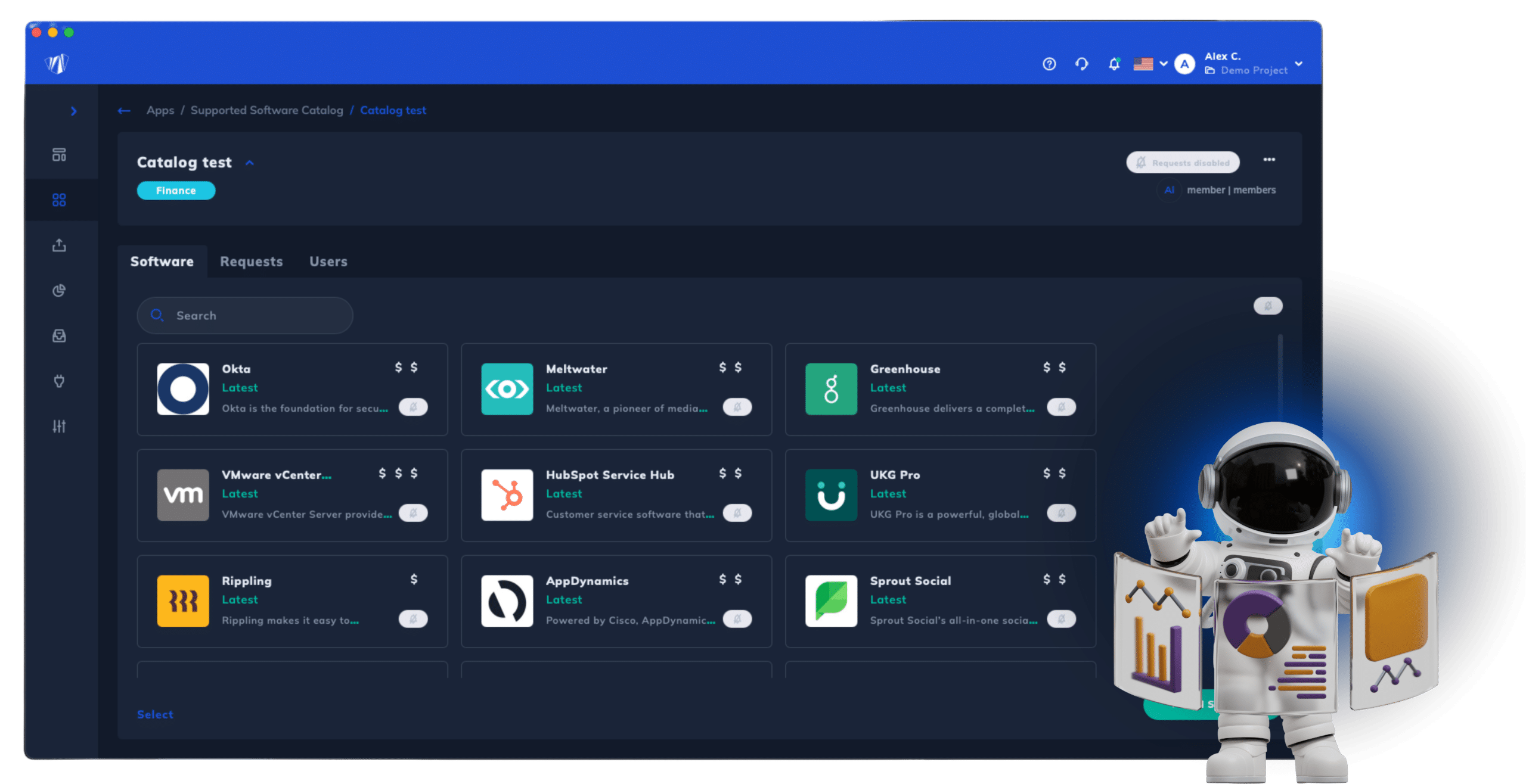Click the Select link at bottom
This screenshot has height=784, width=1526.
click(155, 714)
